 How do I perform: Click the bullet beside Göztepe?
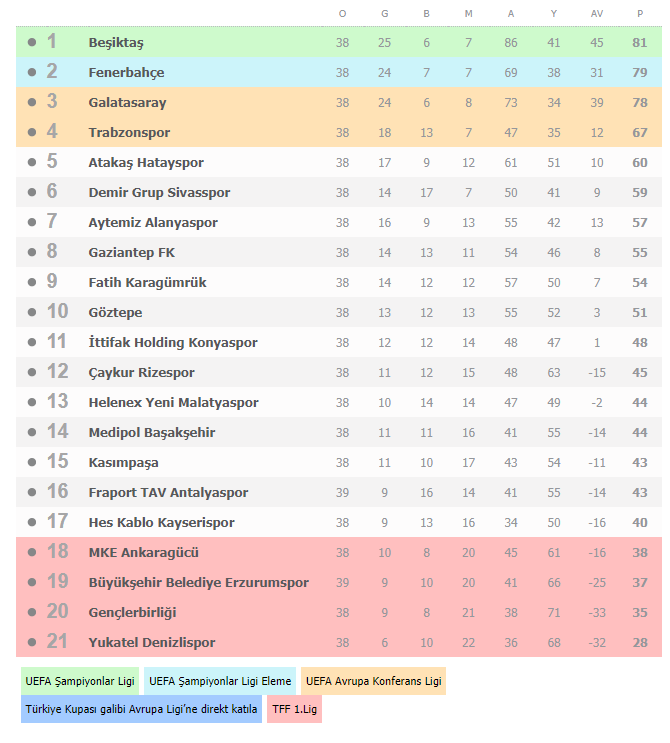click(32, 312)
